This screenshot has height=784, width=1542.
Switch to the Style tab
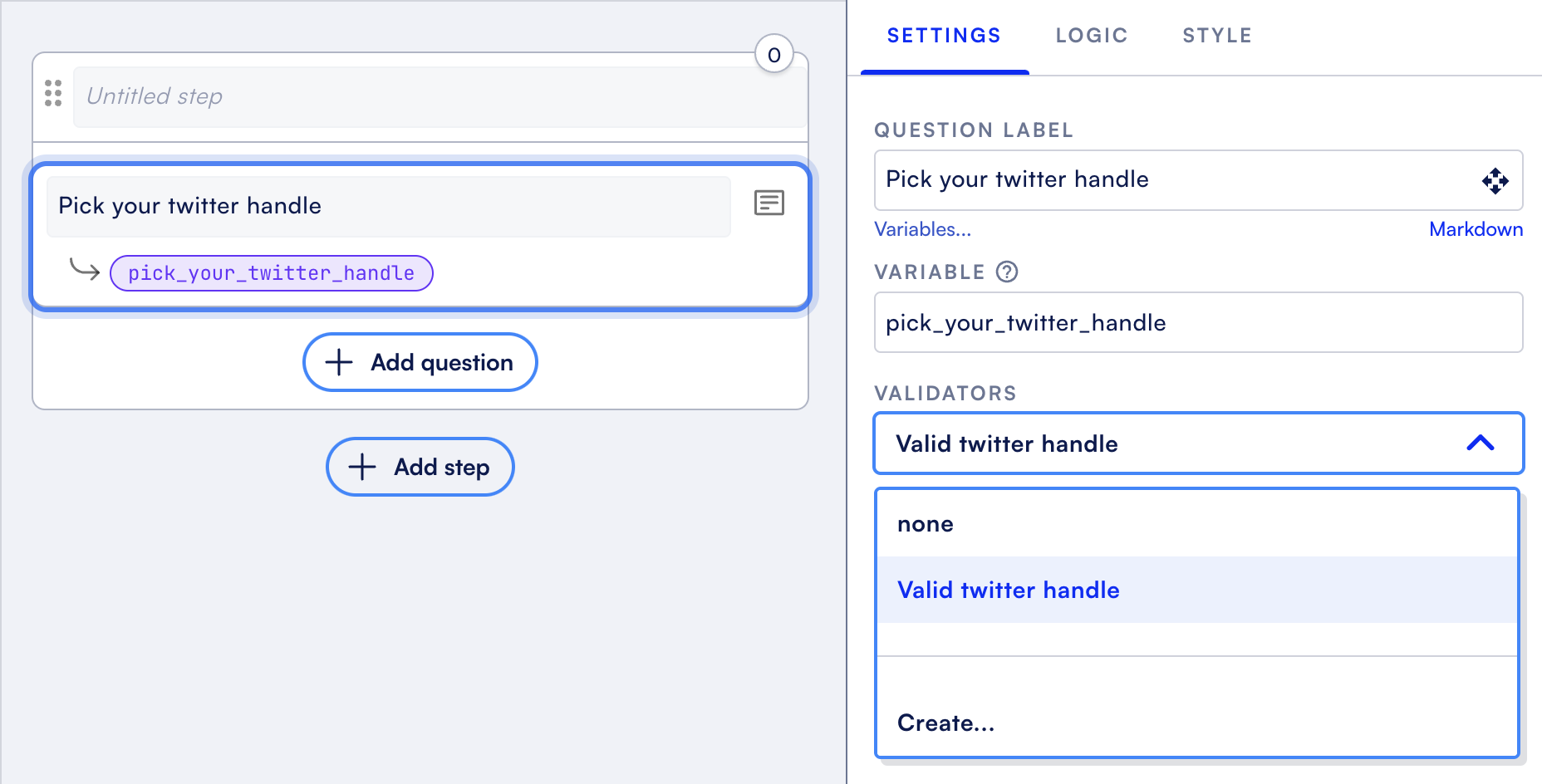1217,36
